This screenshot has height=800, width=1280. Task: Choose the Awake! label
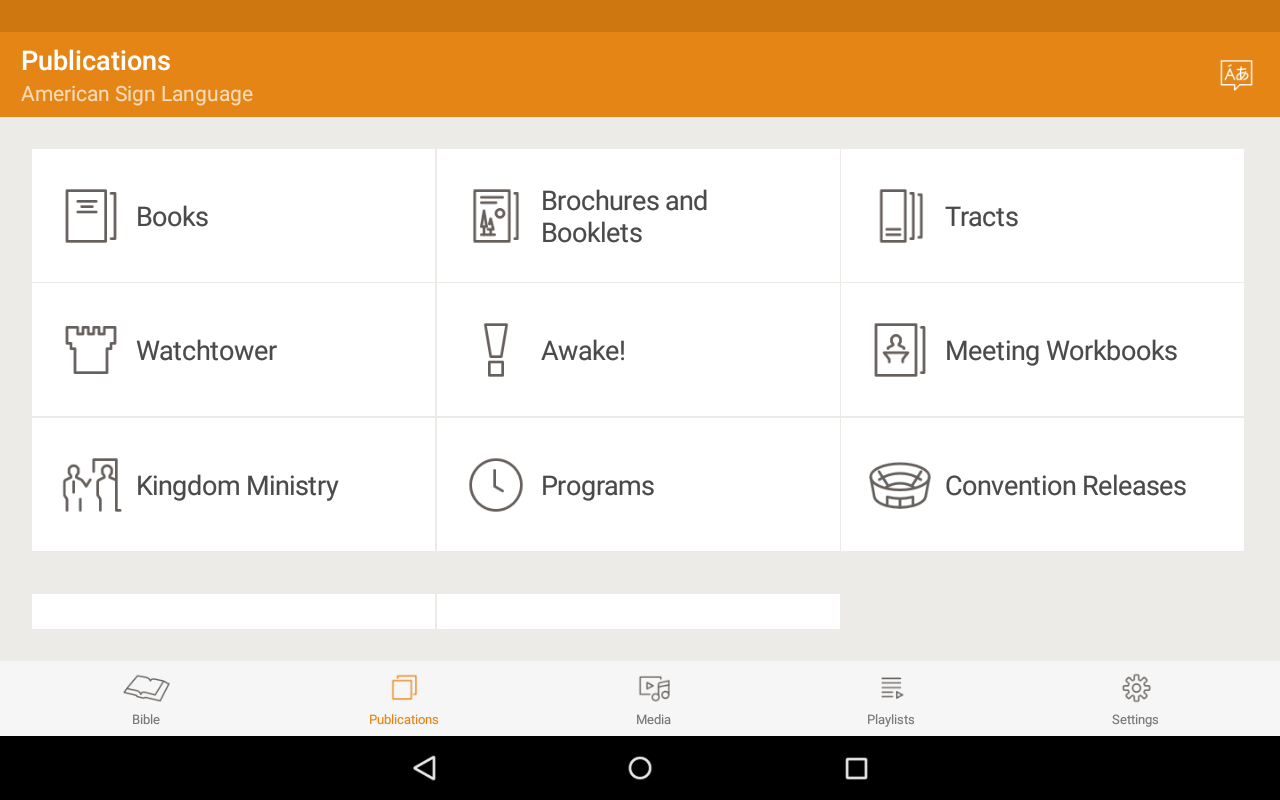(x=583, y=351)
